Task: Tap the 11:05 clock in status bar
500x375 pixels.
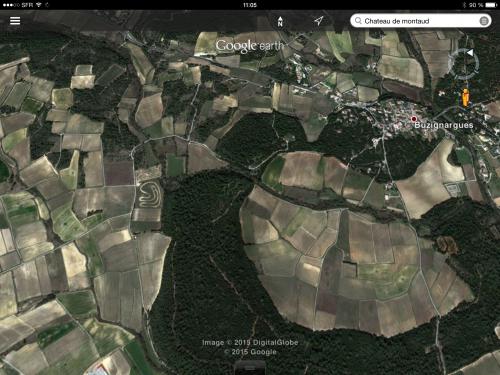Action: [x=250, y=5]
